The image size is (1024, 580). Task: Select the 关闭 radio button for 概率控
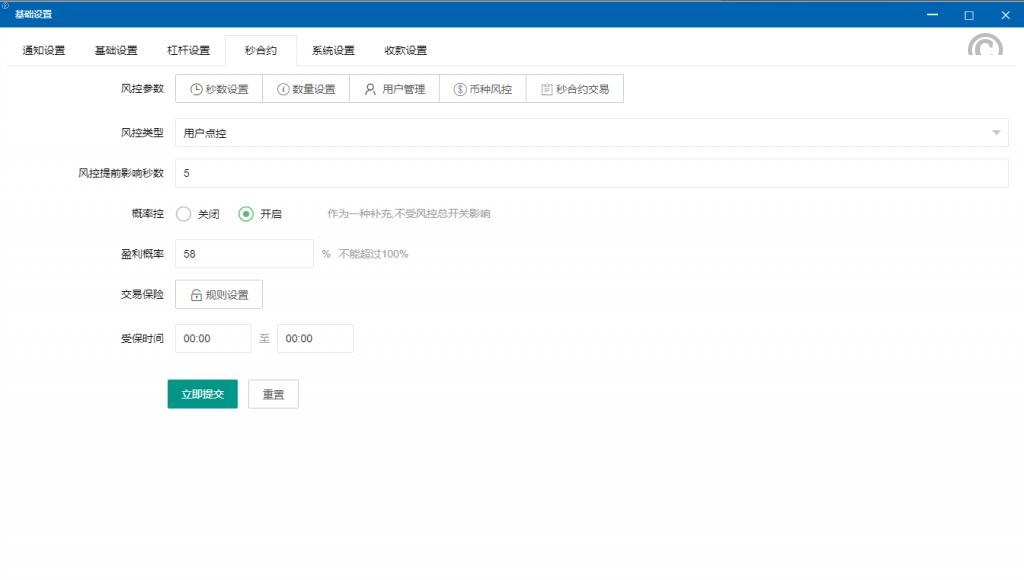click(184, 213)
